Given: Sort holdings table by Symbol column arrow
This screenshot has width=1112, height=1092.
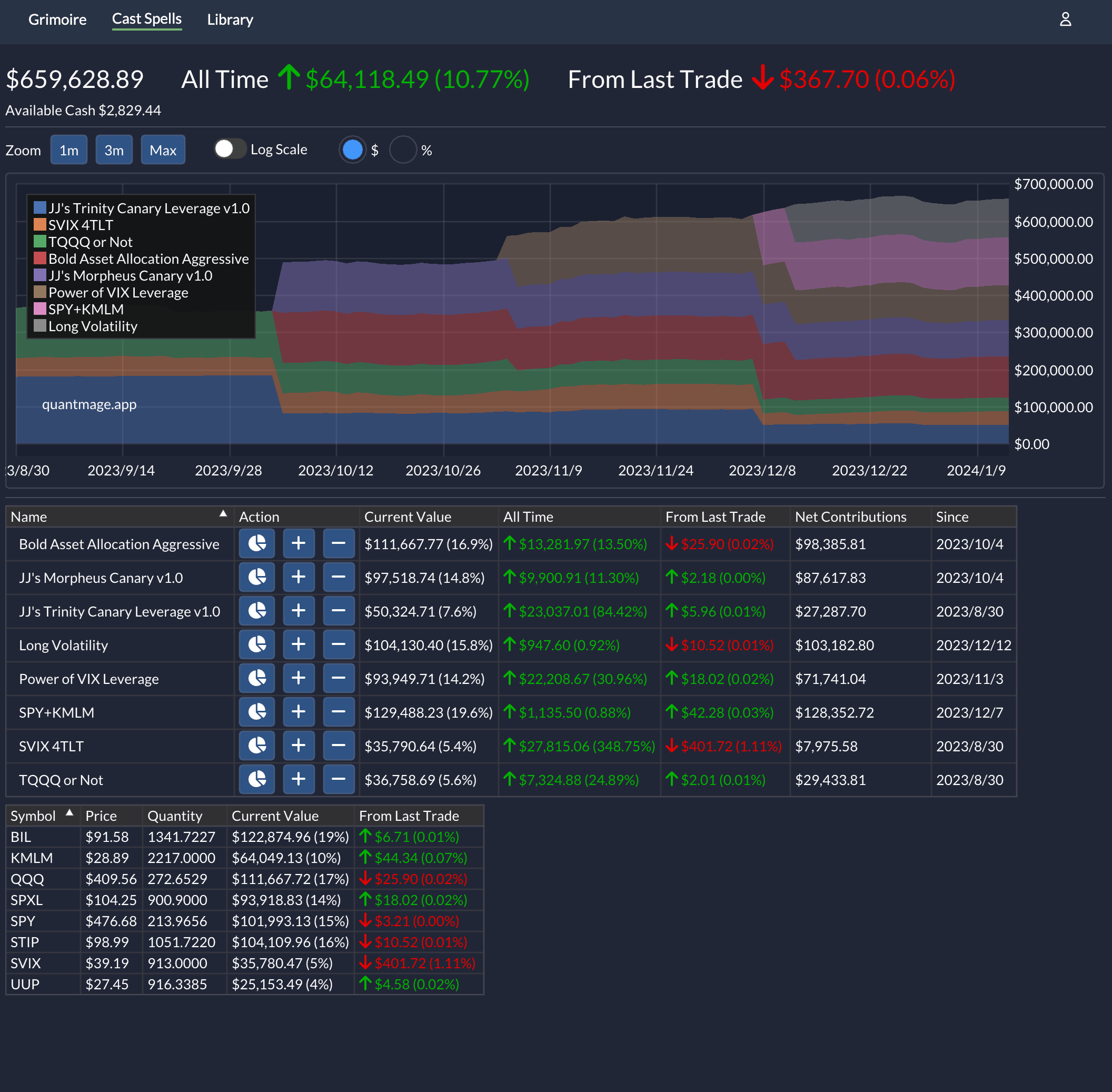Looking at the screenshot, I should (x=69, y=813).
